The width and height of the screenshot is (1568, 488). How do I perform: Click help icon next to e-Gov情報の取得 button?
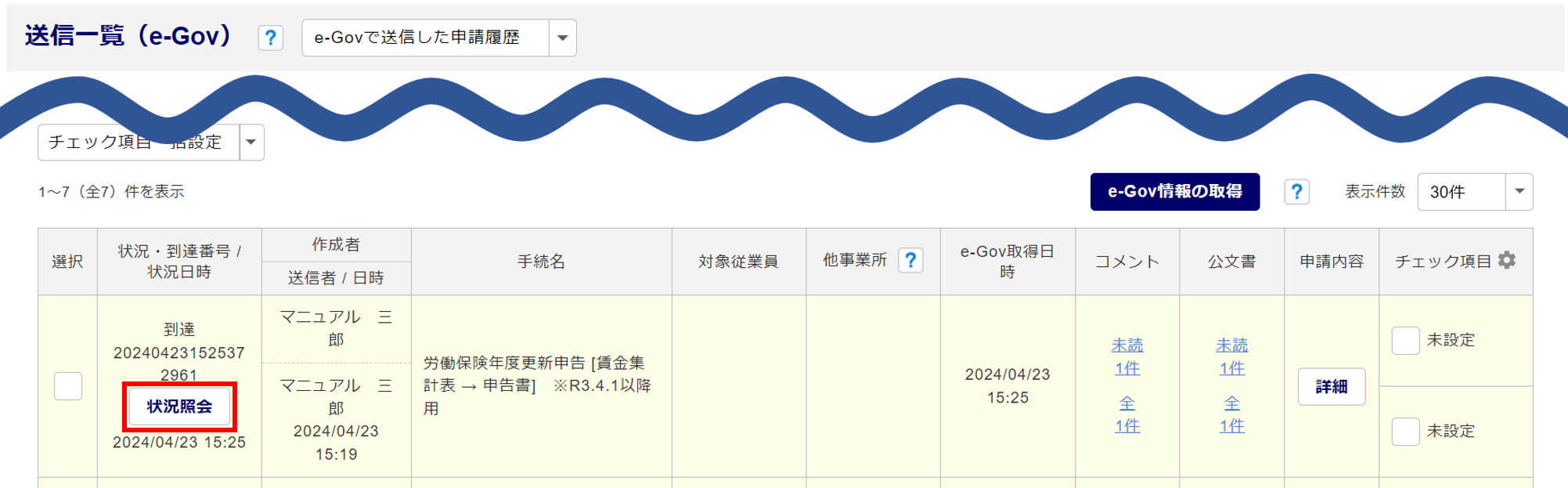point(1296,192)
